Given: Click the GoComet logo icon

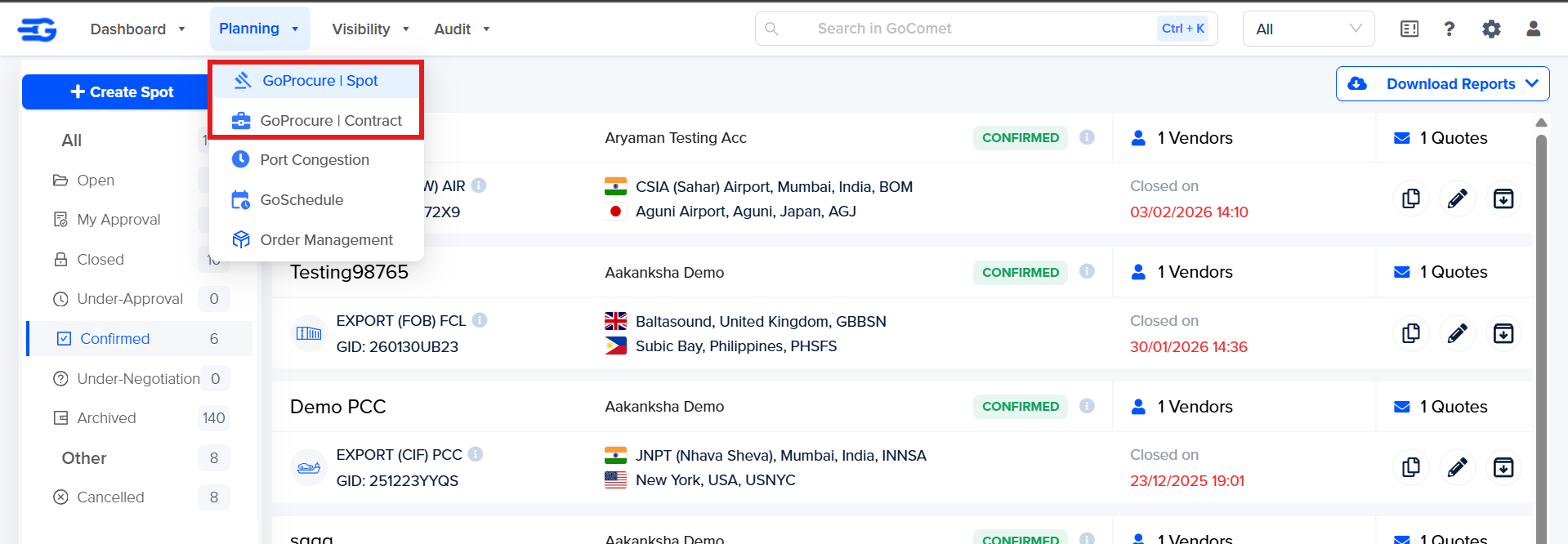Looking at the screenshot, I should click(x=38, y=29).
